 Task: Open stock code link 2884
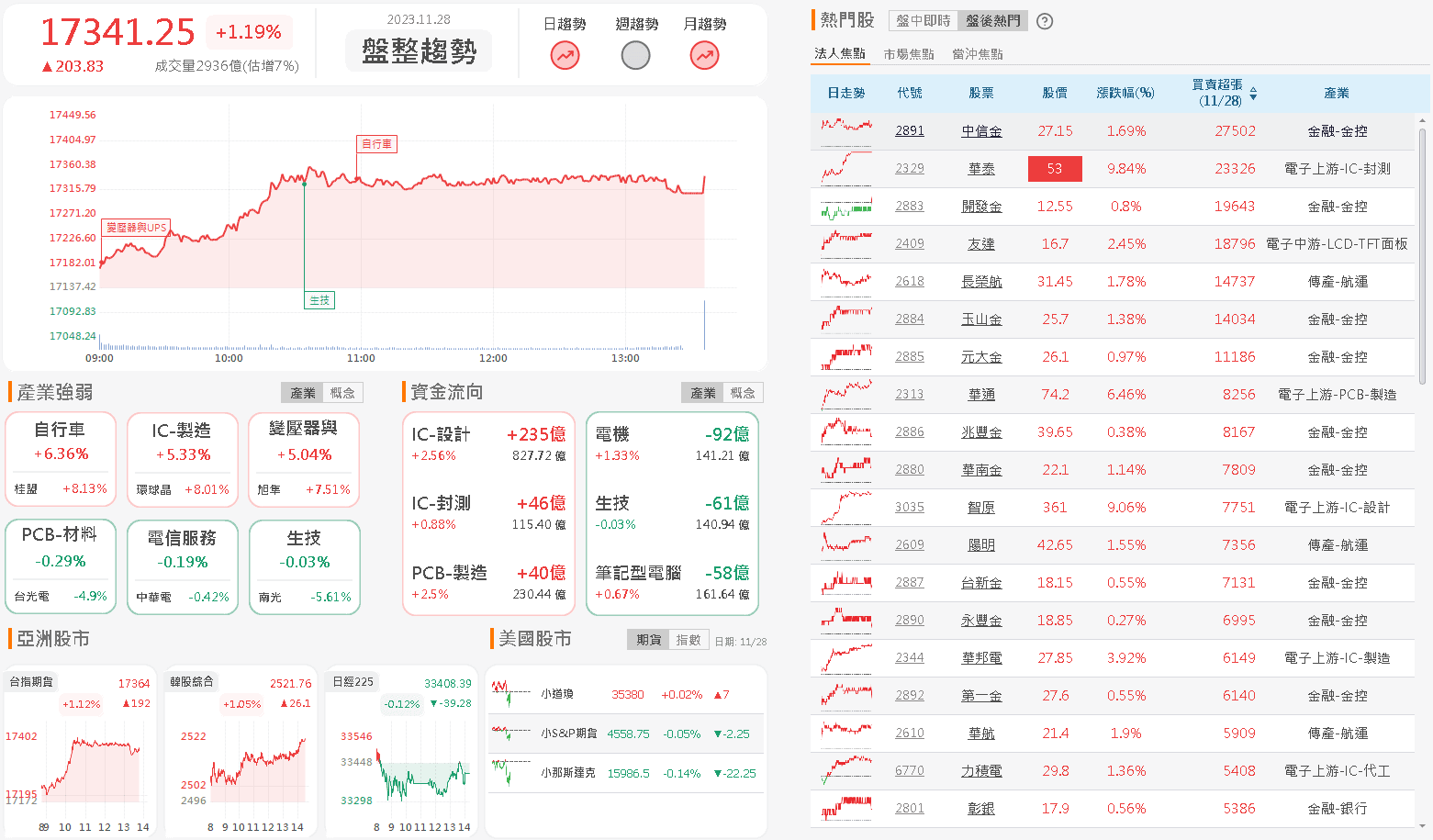click(x=910, y=319)
